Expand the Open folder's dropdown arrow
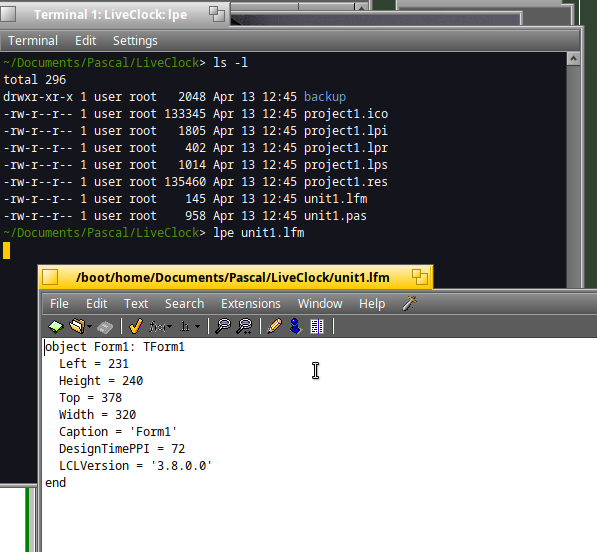 [89, 327]
